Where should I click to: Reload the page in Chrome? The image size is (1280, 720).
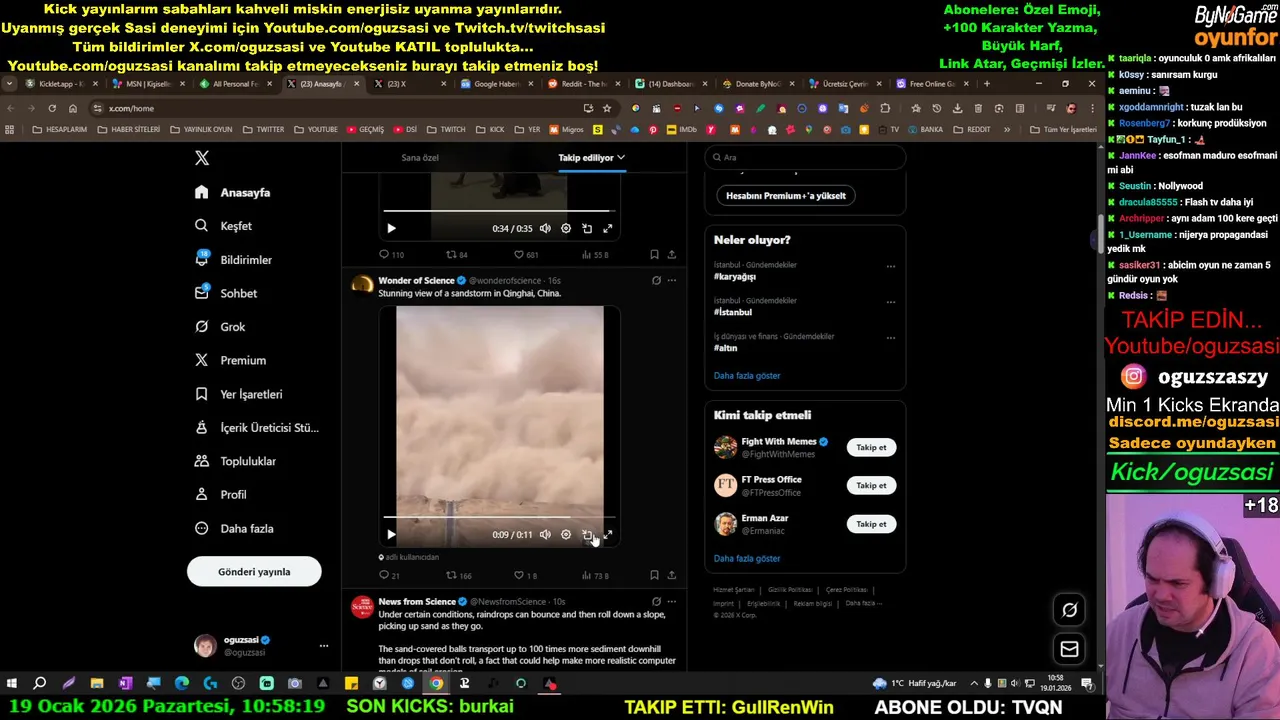tap(52, 108)
